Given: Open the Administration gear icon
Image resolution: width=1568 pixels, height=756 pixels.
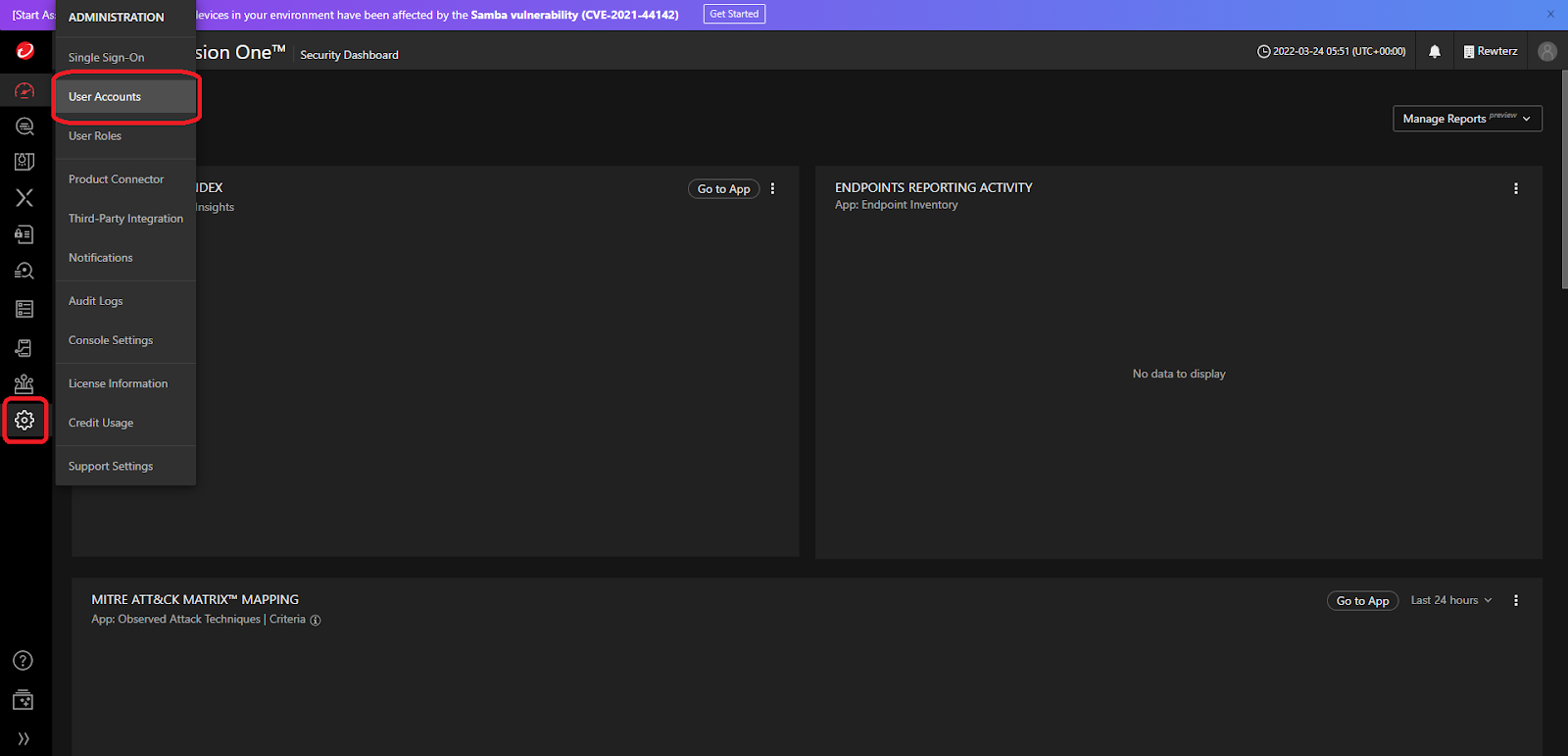Looking at the screenshot, I should tap(24, 420).
